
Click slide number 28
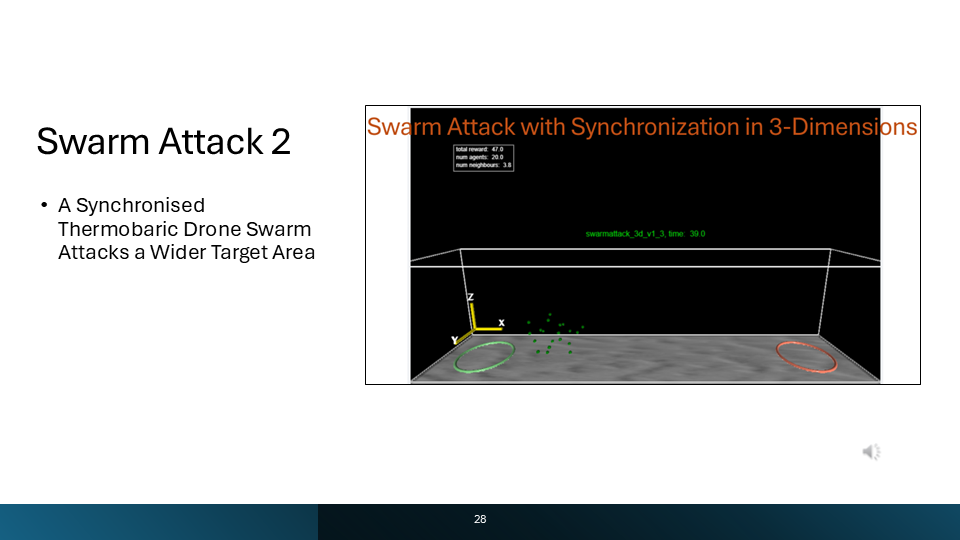[x=480, y=519]
